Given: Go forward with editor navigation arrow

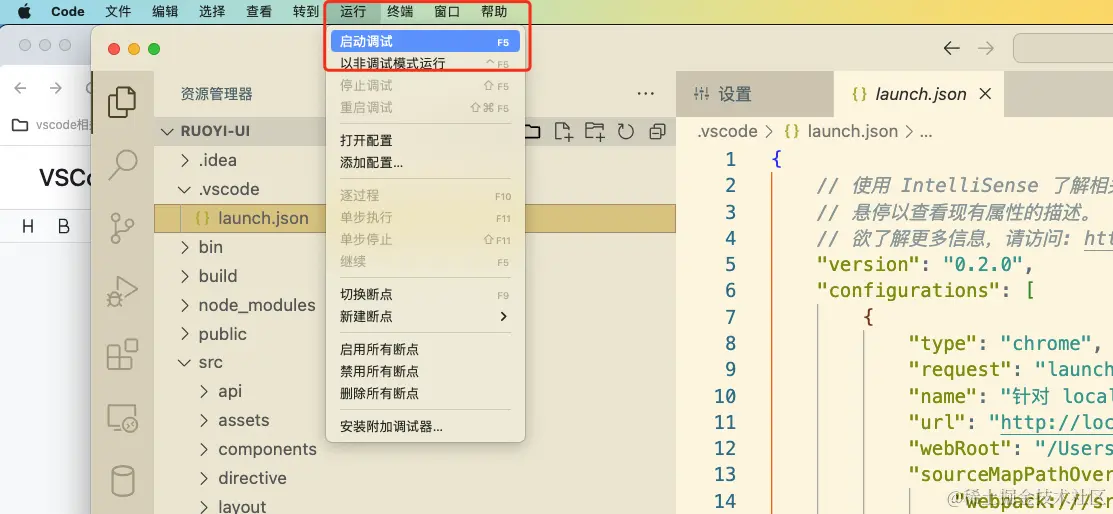Looking at the screenshot, I should tap(986, 48).
